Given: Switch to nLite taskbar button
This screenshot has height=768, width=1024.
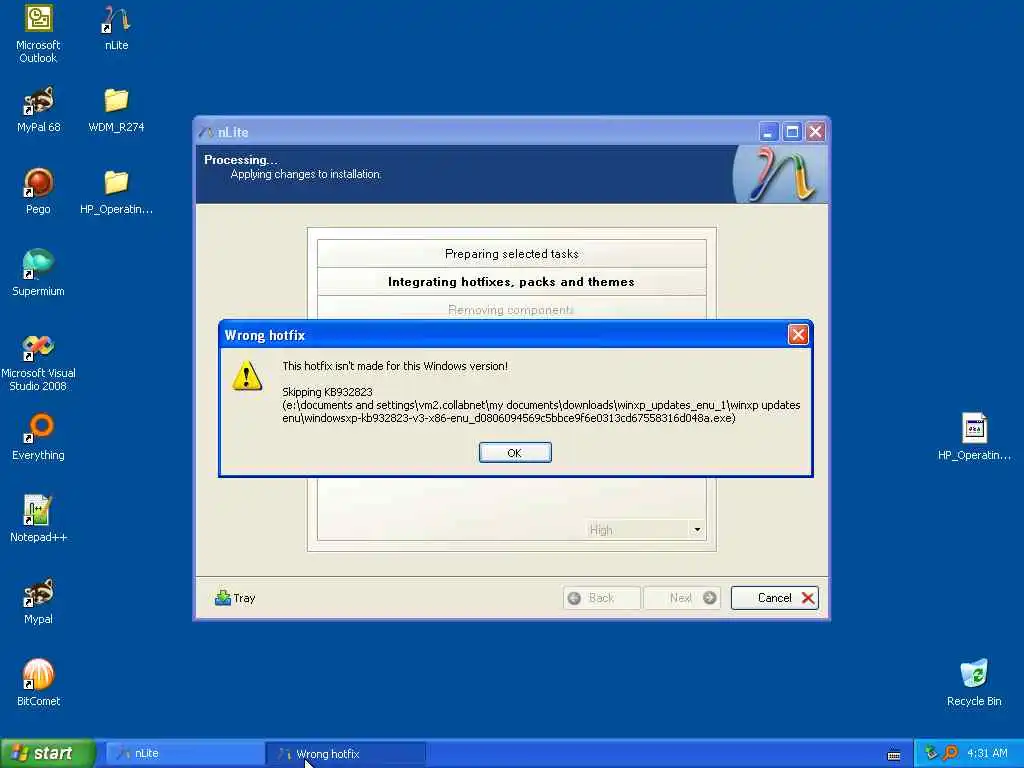Looking at the screenshot, I should point(185,754).
